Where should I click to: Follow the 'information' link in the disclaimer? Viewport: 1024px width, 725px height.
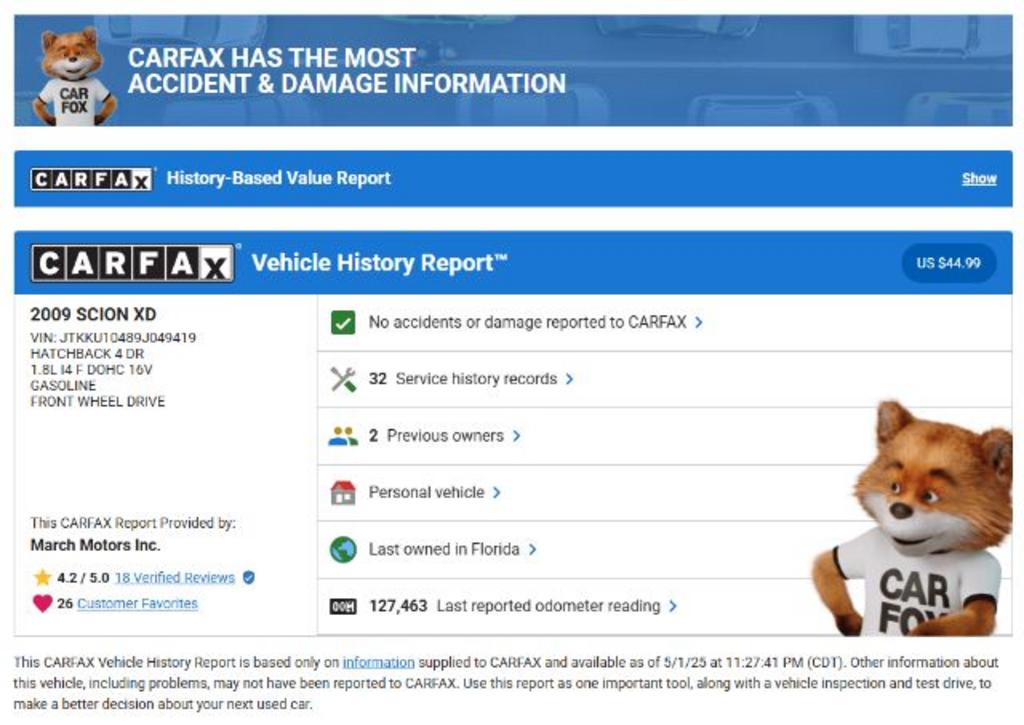(379, 662)
